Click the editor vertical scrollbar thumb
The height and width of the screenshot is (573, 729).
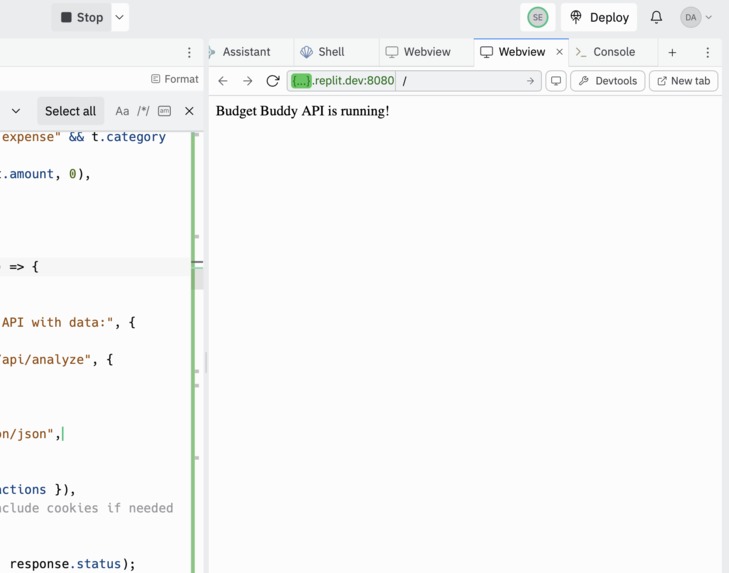pos(197,278)
